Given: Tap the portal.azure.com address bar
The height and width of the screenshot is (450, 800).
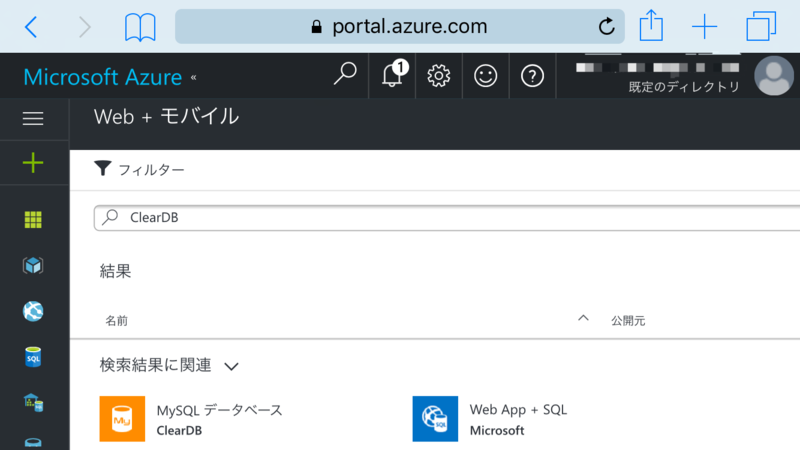Looking at the screenshot, I should click(399, 27).
